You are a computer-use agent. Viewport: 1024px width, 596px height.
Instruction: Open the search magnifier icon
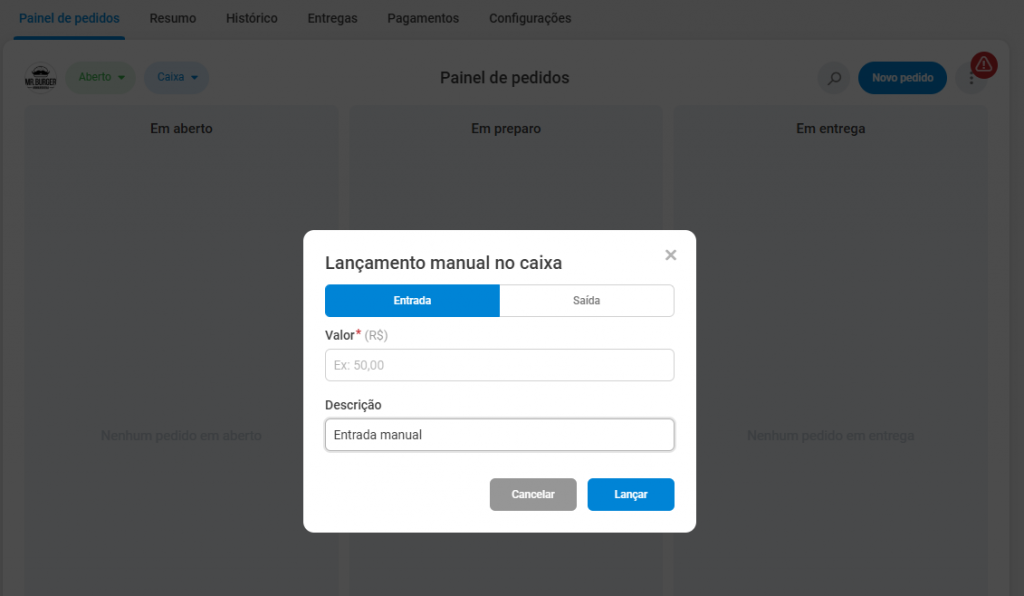tap(833, 78)
